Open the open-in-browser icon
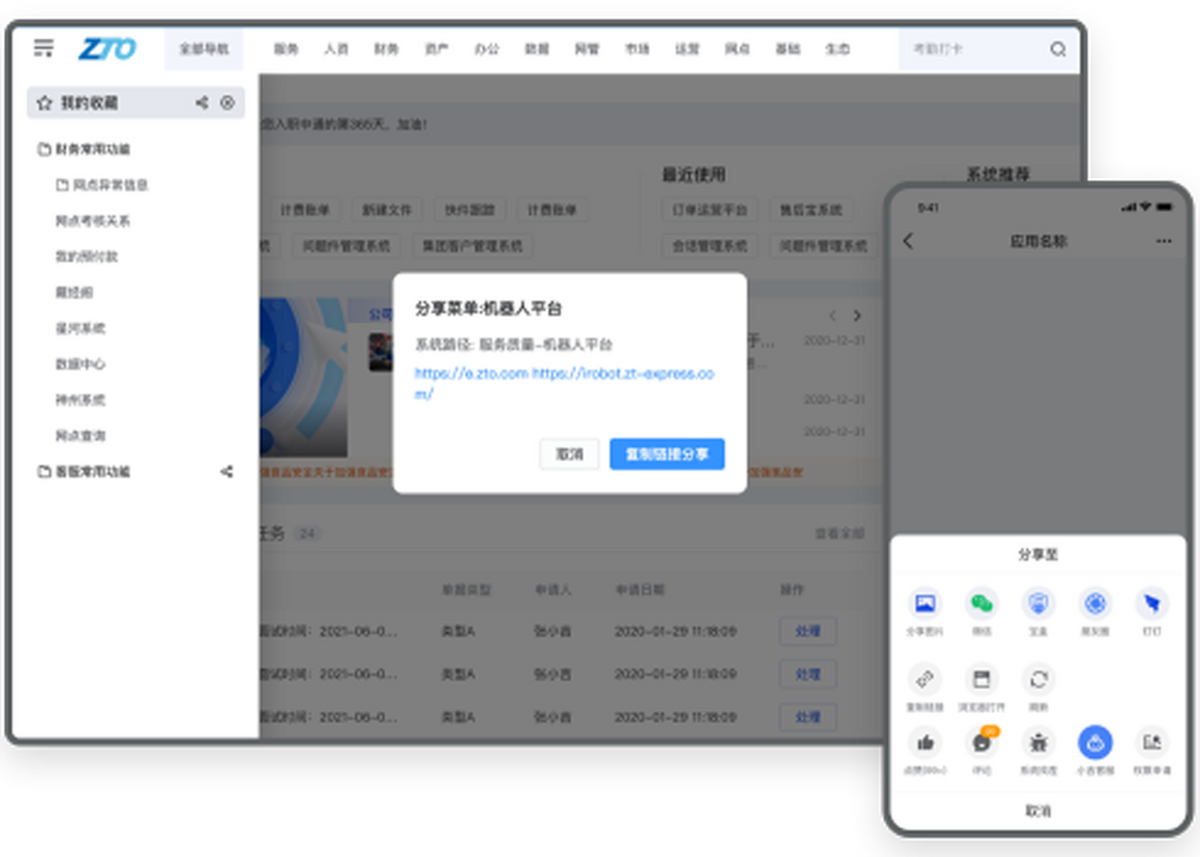This screenshot has width=1200, height=857. tap(981, 679)
